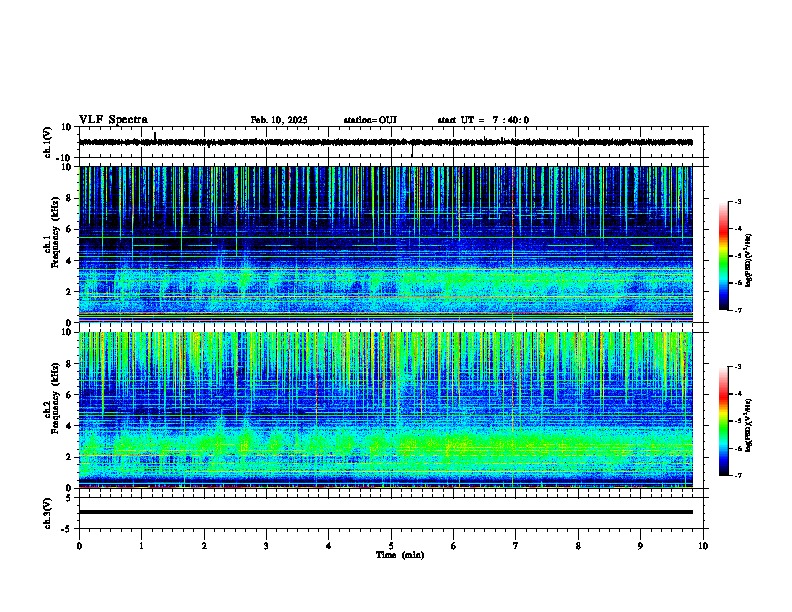Screen dimensions: 792x612
Task: Click the "8" kHz tick on ch.2 frequency axis
Action: (69, 364)
